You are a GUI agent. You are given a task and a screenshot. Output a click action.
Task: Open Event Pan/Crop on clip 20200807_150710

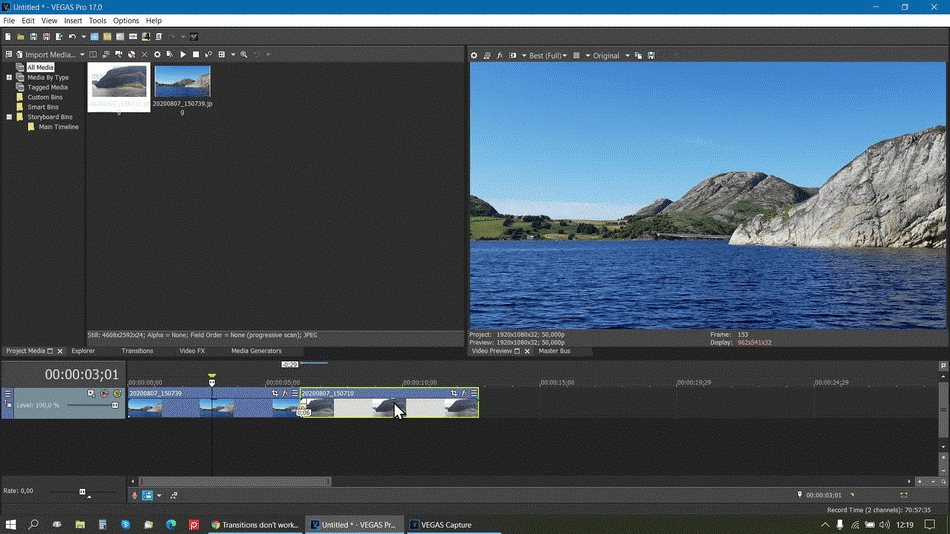click(x=454, y=393)
